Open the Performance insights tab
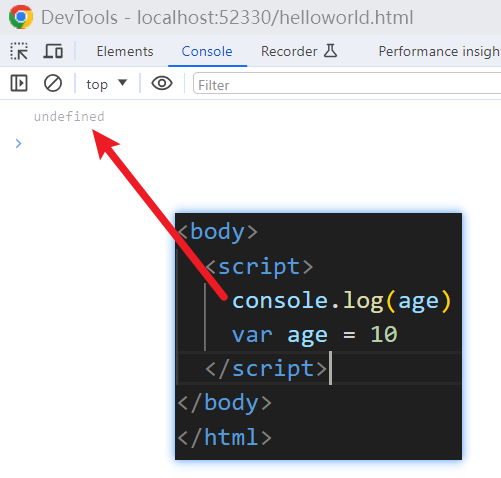This screenshot has height=478, width=501. coord(439,51)
